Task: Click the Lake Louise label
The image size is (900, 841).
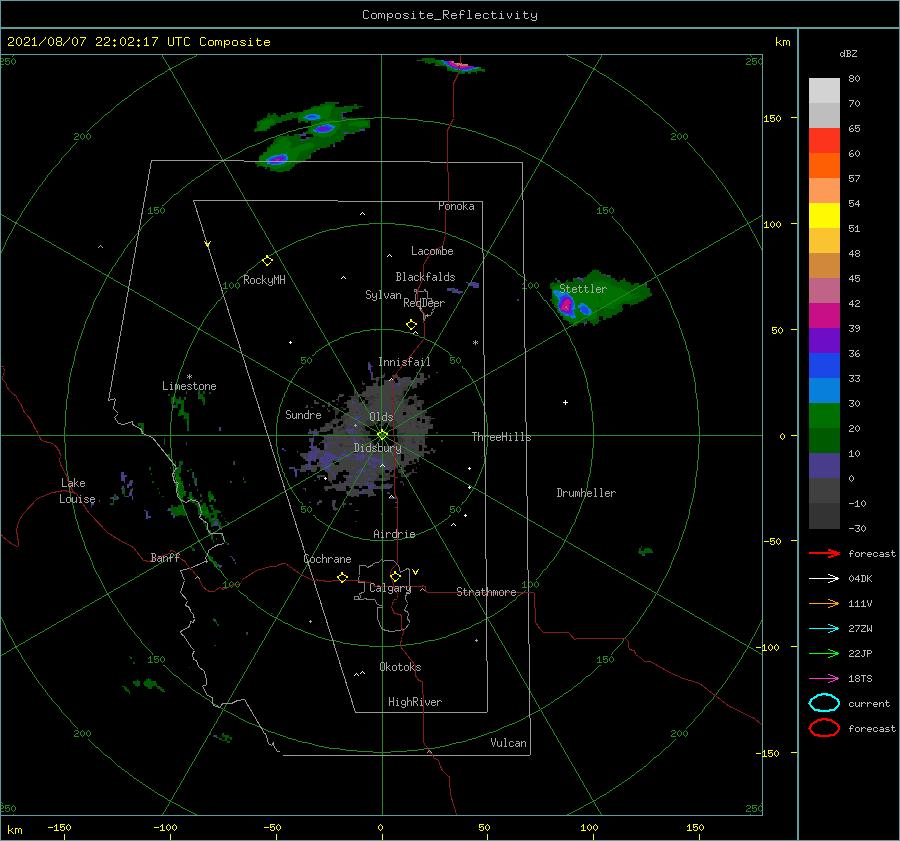Action: point(77,491)
